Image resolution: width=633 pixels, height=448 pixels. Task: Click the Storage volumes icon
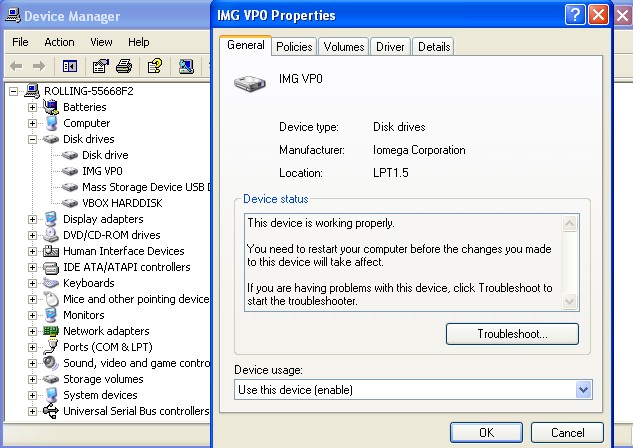click(51, 379)
